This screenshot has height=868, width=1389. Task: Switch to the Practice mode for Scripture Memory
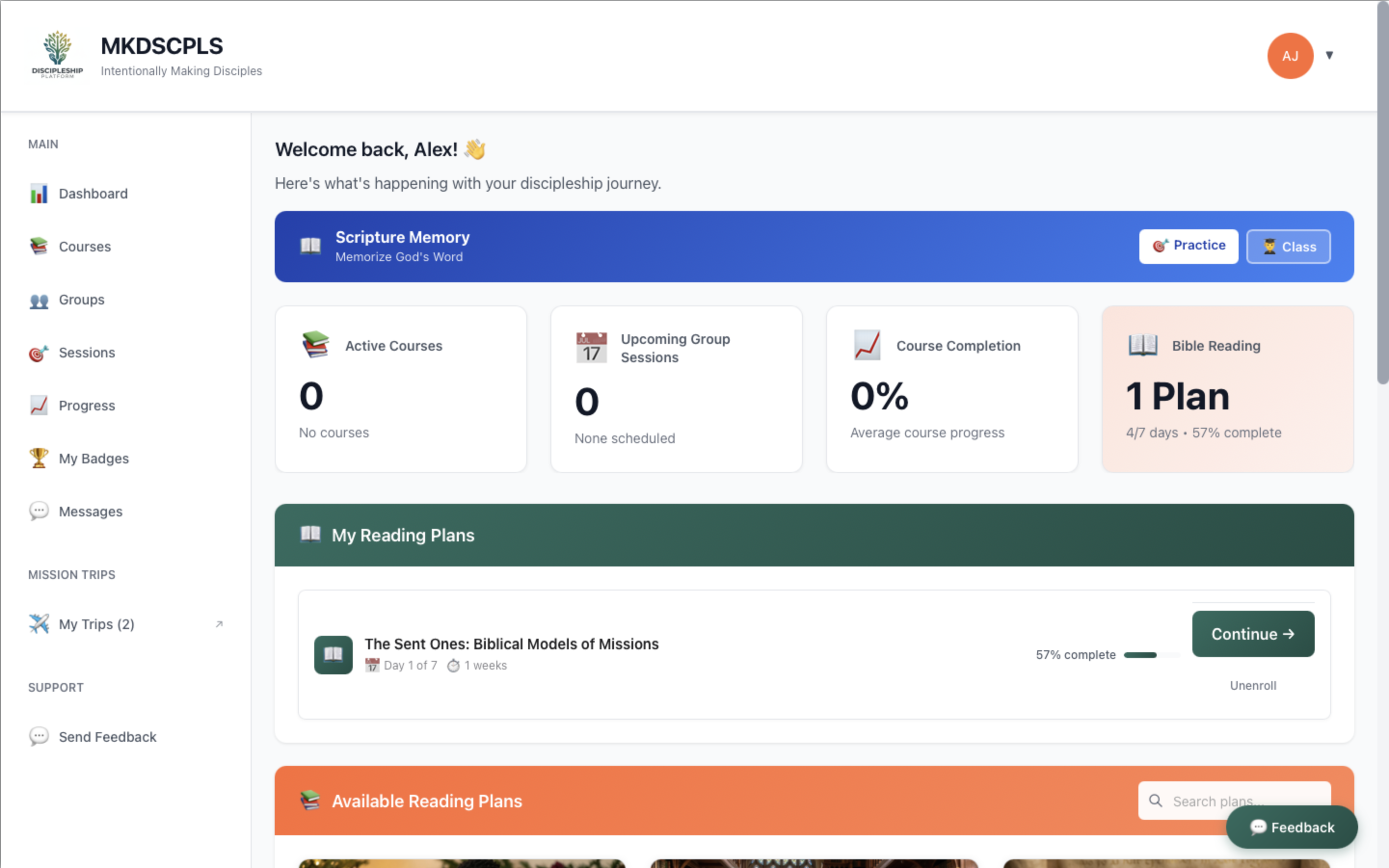coord(1188,246)
